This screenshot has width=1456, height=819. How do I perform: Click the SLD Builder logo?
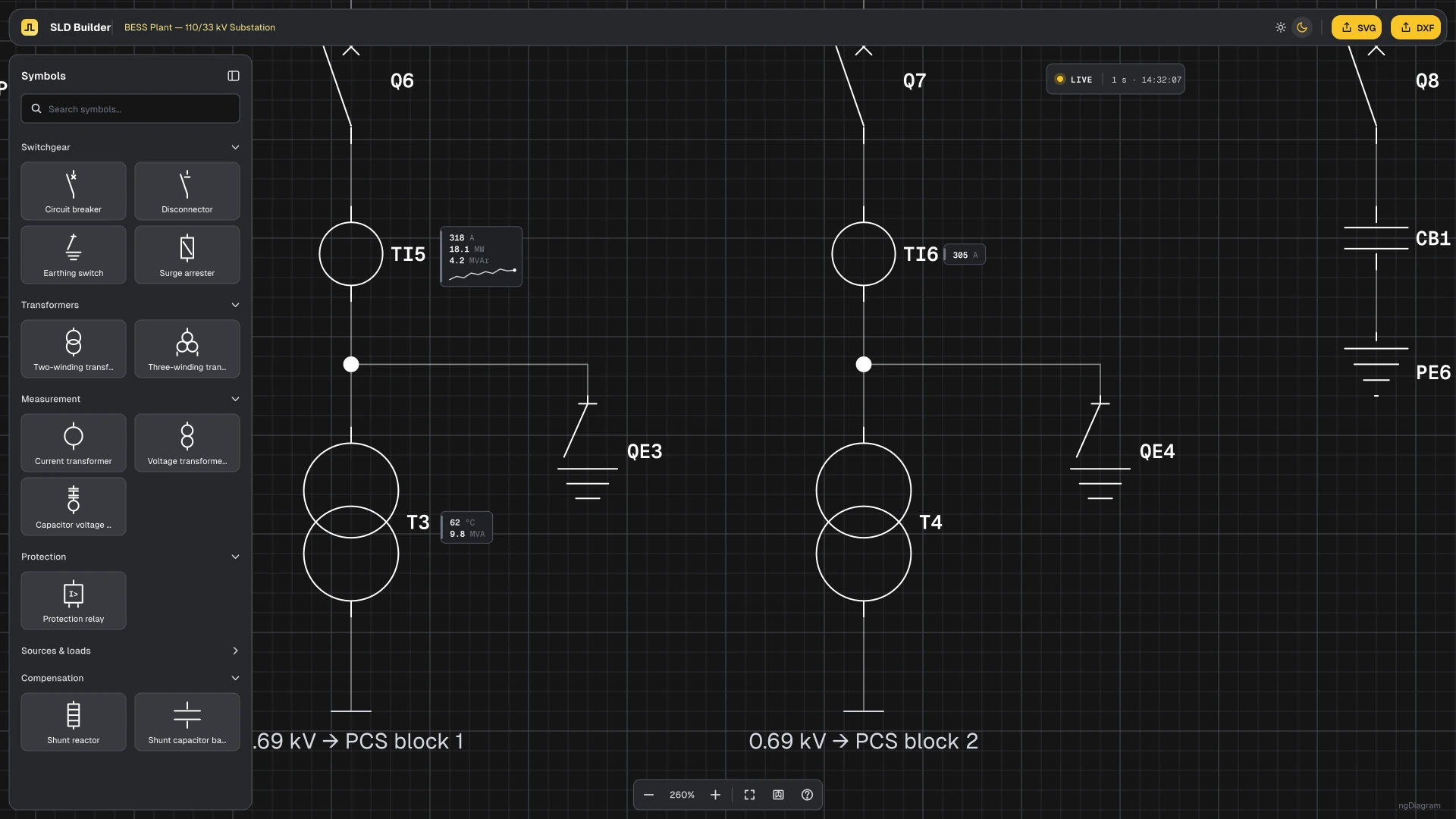(30, 27)
